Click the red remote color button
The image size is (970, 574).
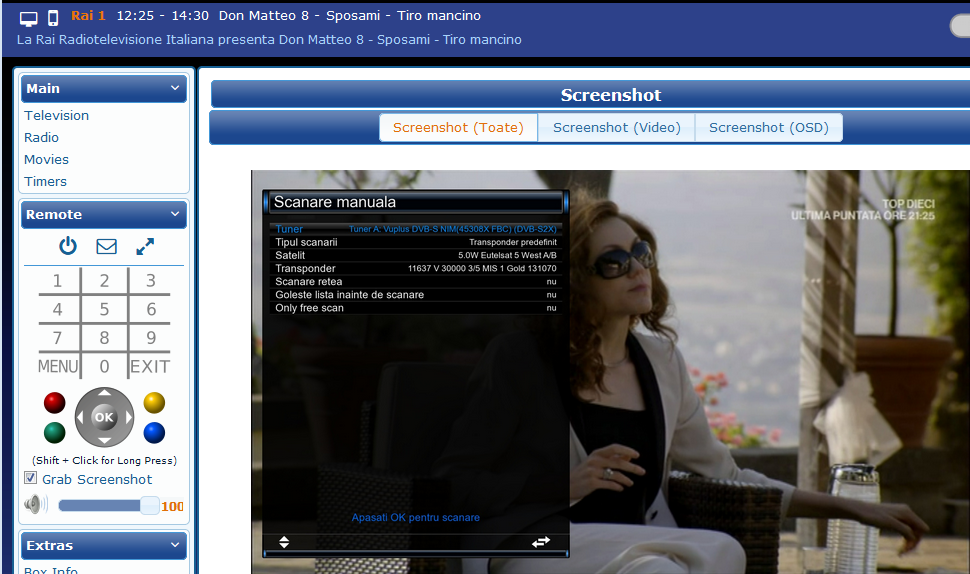coord(54,403)
